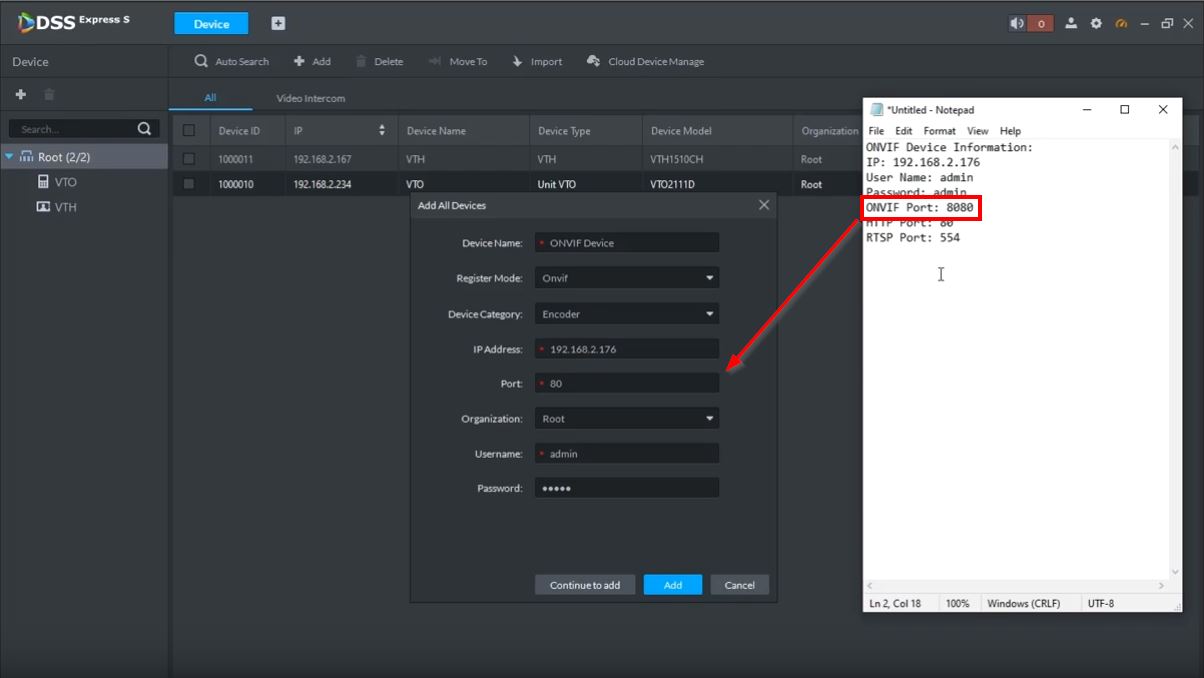Click the alarm speaker icon in header
The image size is (1204, 678).
[1018, 24]
